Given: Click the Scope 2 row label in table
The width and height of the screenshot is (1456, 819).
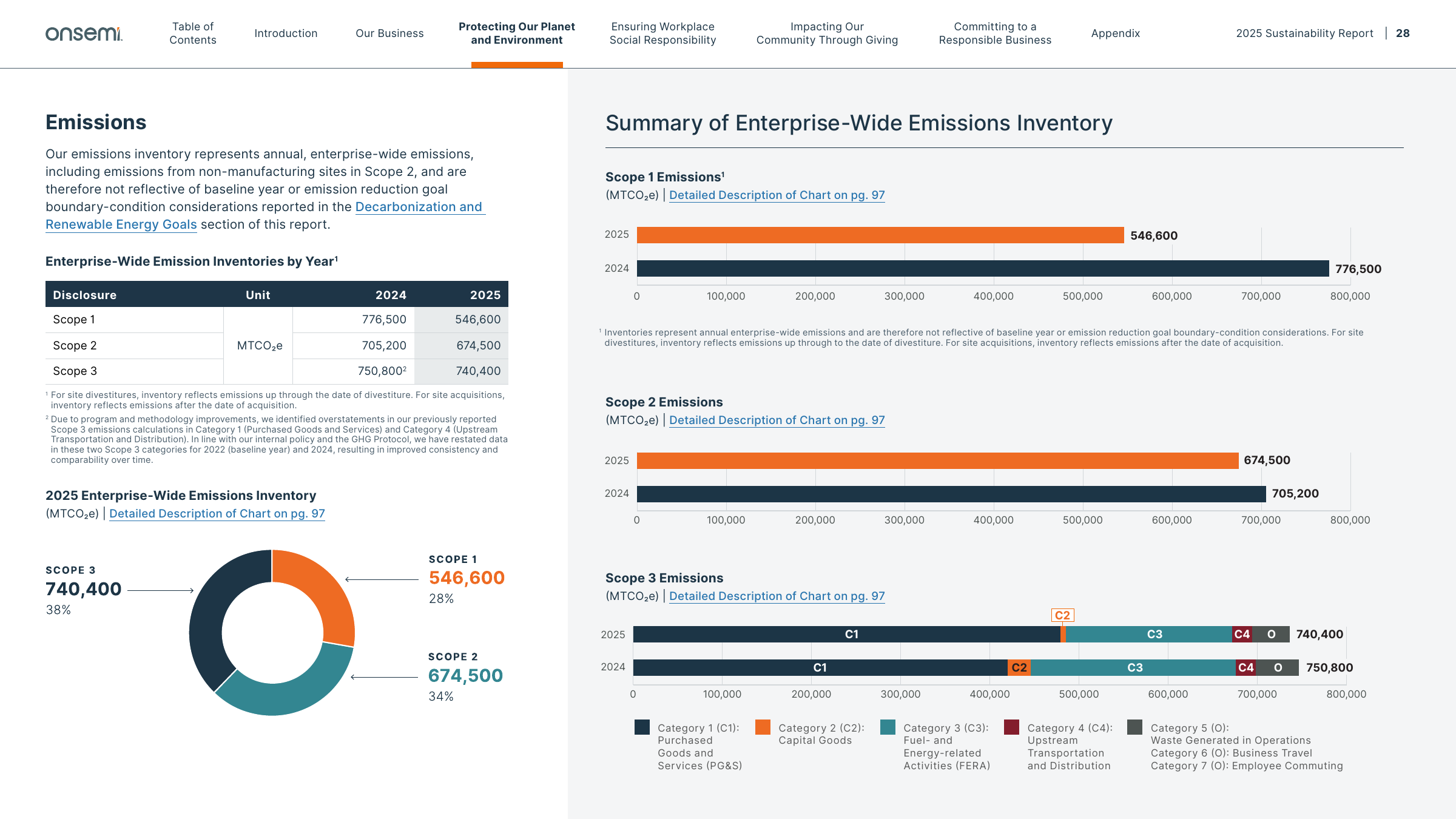Looking at the screenshot, I should click(x=75, y=345).
